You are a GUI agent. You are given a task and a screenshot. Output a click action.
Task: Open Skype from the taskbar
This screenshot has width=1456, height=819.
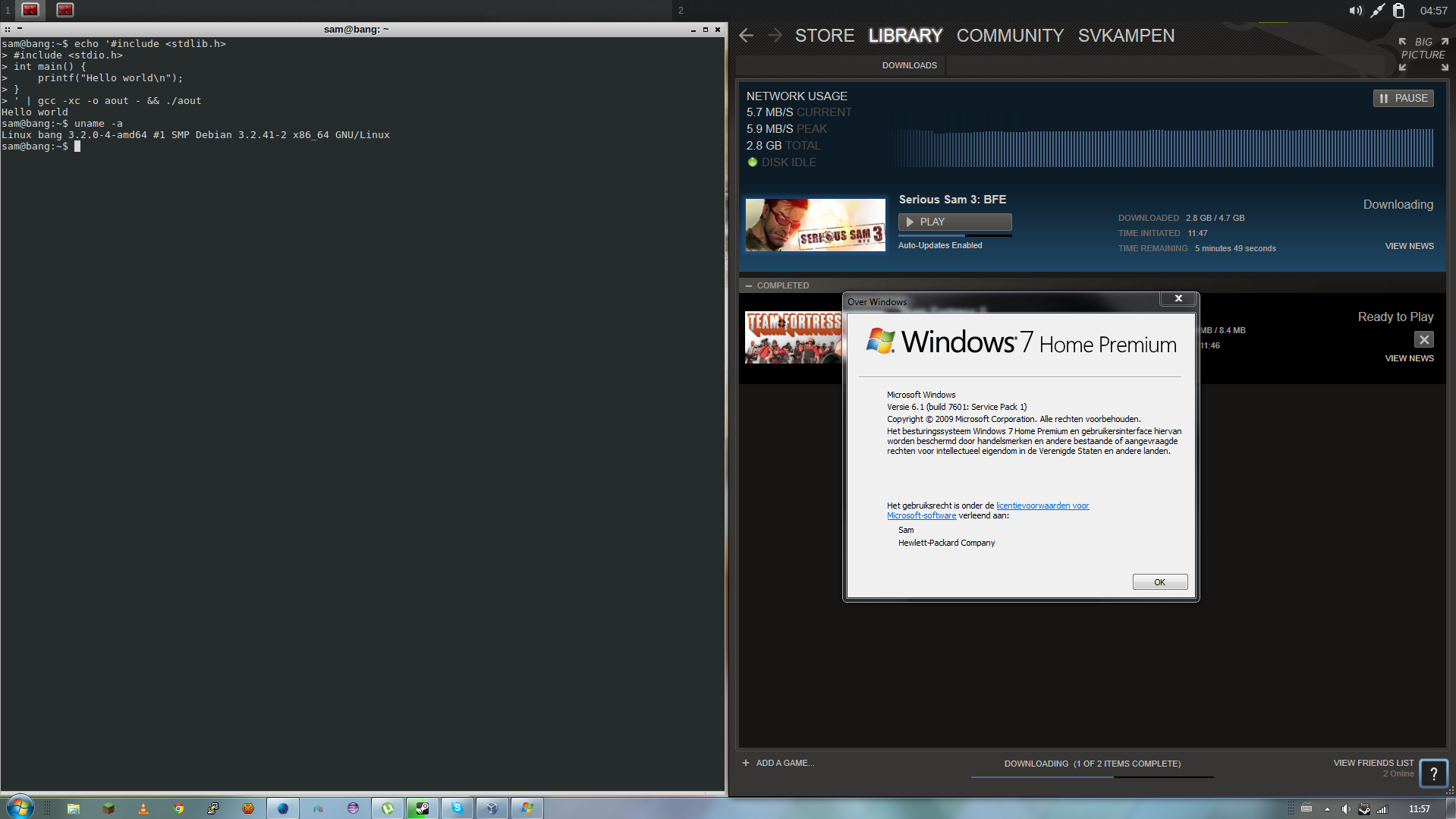point(457,808)
